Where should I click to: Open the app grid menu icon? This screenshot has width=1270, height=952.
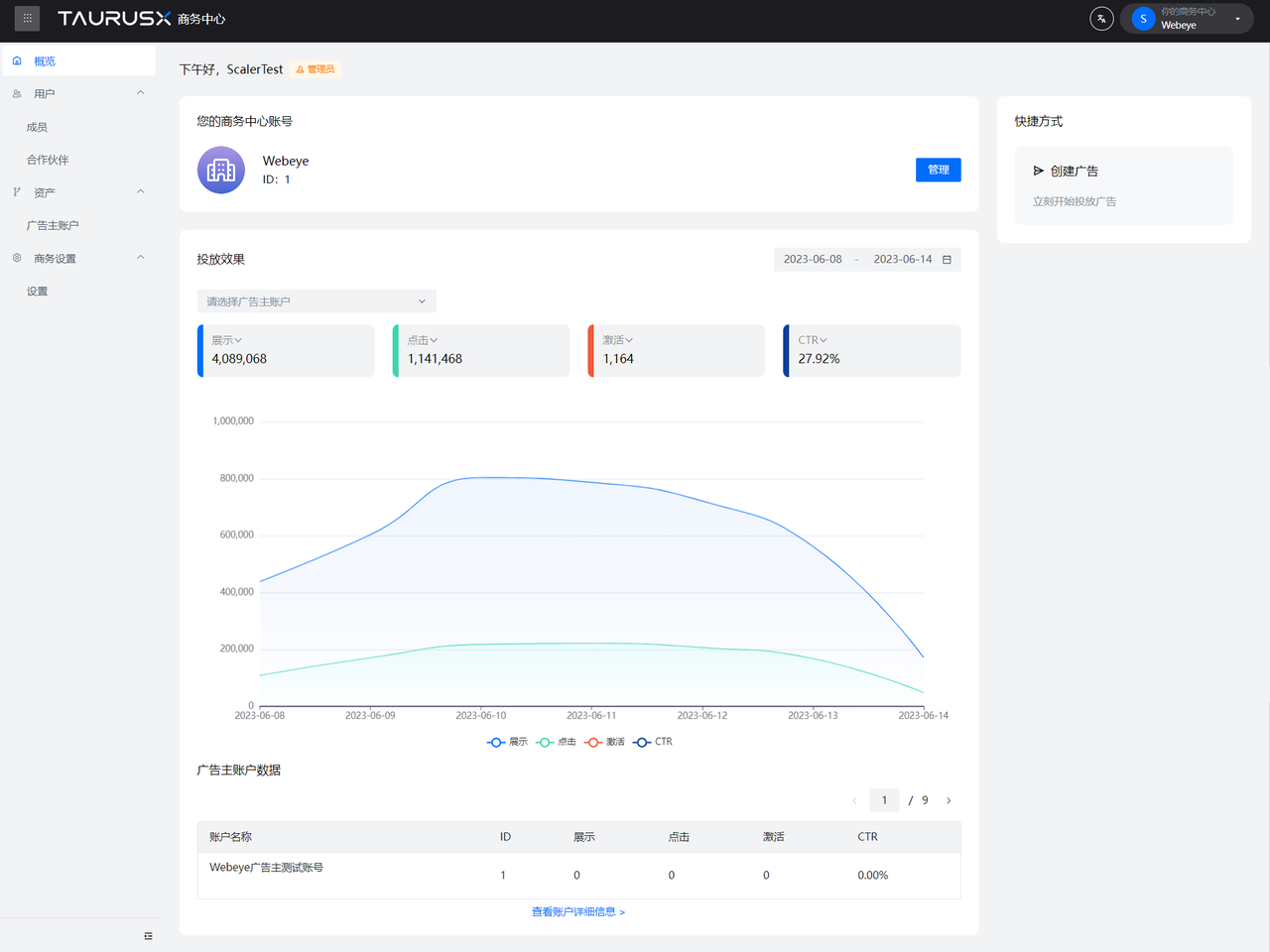pyautogui.click(x=27, y=18)
